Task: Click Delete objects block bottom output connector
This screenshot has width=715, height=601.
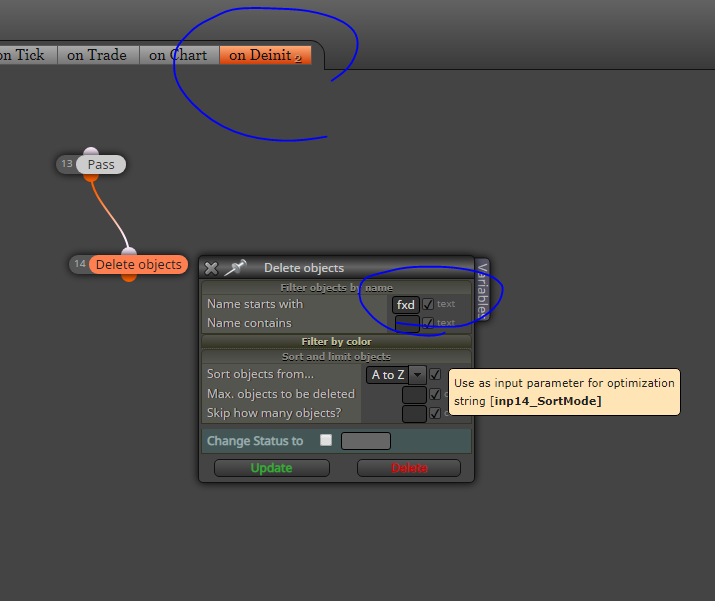Action: coord(129,277)
